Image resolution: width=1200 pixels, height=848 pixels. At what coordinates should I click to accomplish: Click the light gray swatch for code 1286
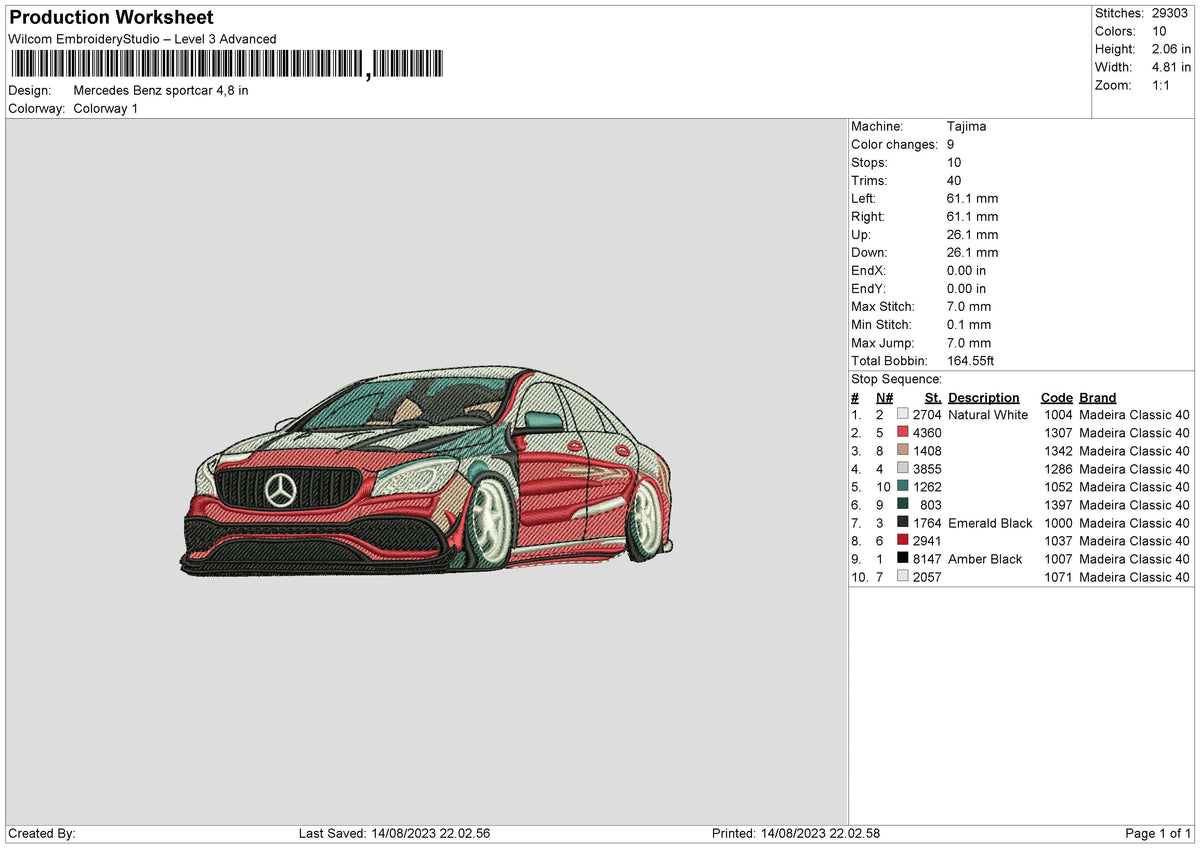pos(901,469)
